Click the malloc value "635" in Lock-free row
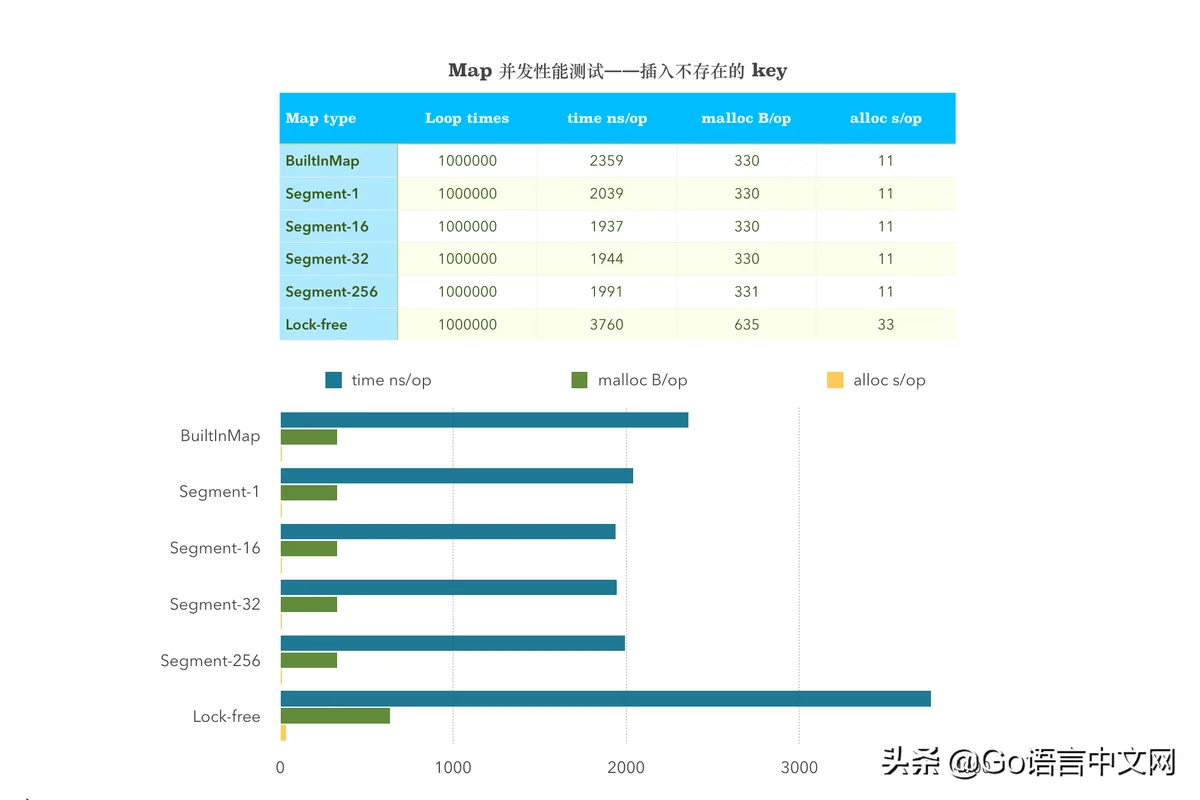Screen dimensions: 1200x800 [746, 325]
